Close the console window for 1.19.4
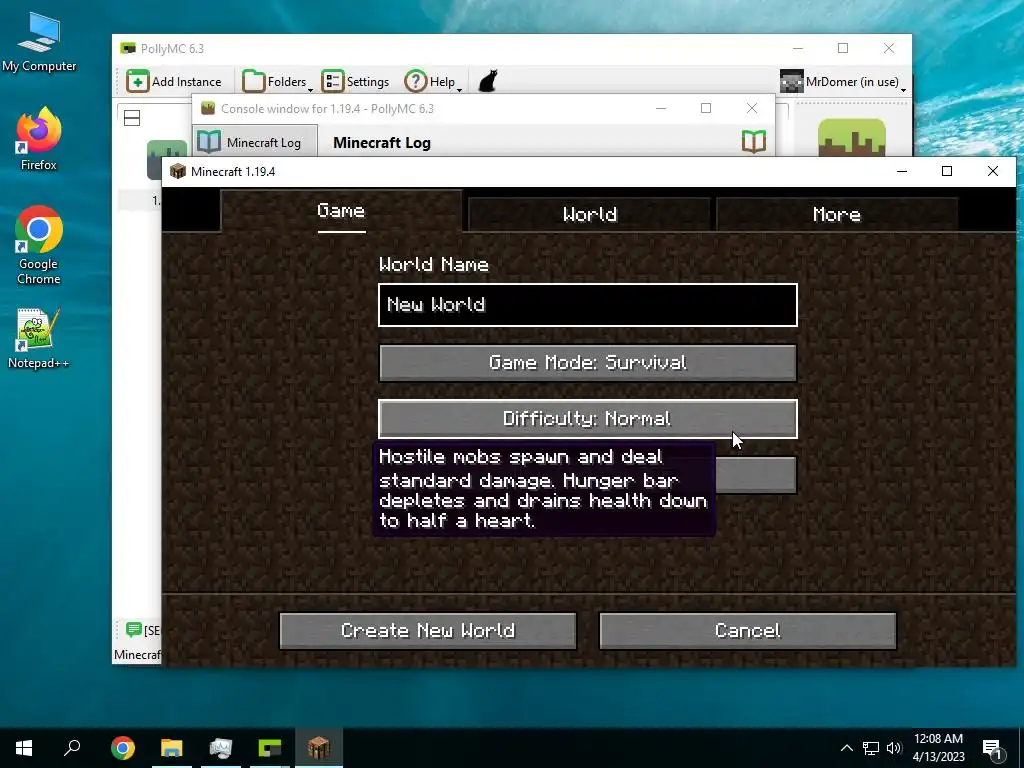This screenshot has height=768, width=1024. (x=752, y=108)
